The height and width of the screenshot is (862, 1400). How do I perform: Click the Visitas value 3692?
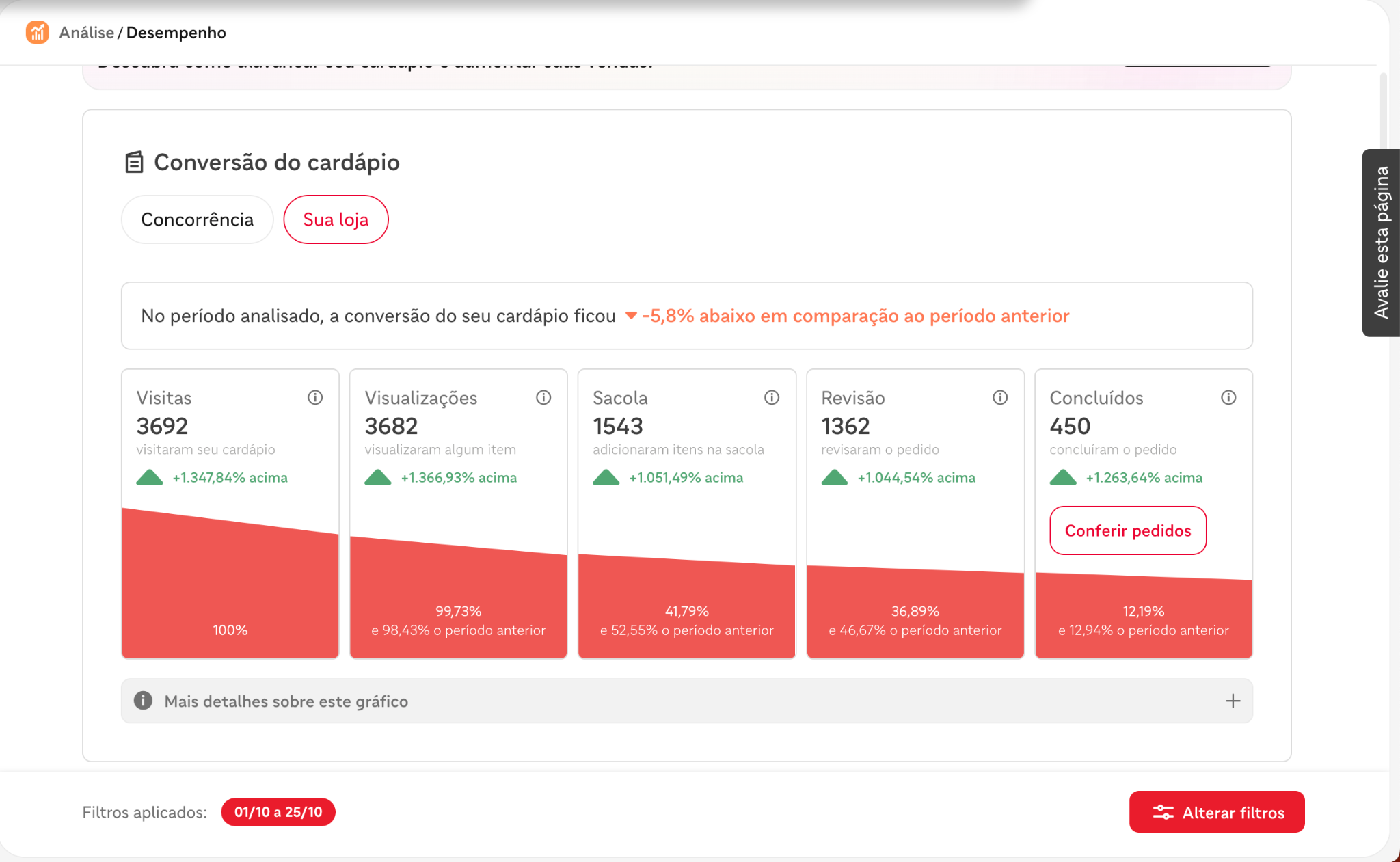pos(162,426)
